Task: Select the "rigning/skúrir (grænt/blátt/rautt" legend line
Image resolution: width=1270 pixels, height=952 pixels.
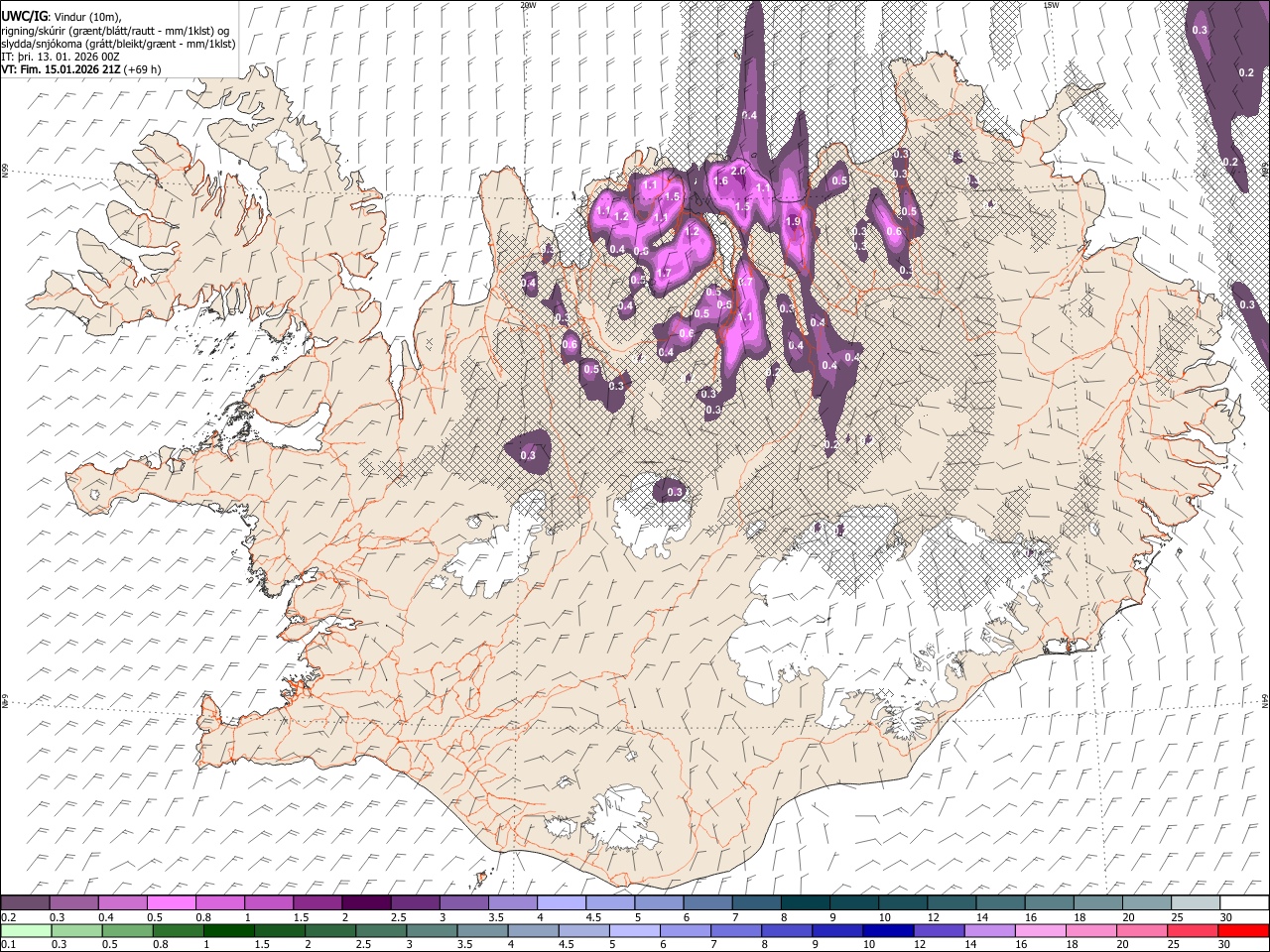Action: tap(117, 31)
